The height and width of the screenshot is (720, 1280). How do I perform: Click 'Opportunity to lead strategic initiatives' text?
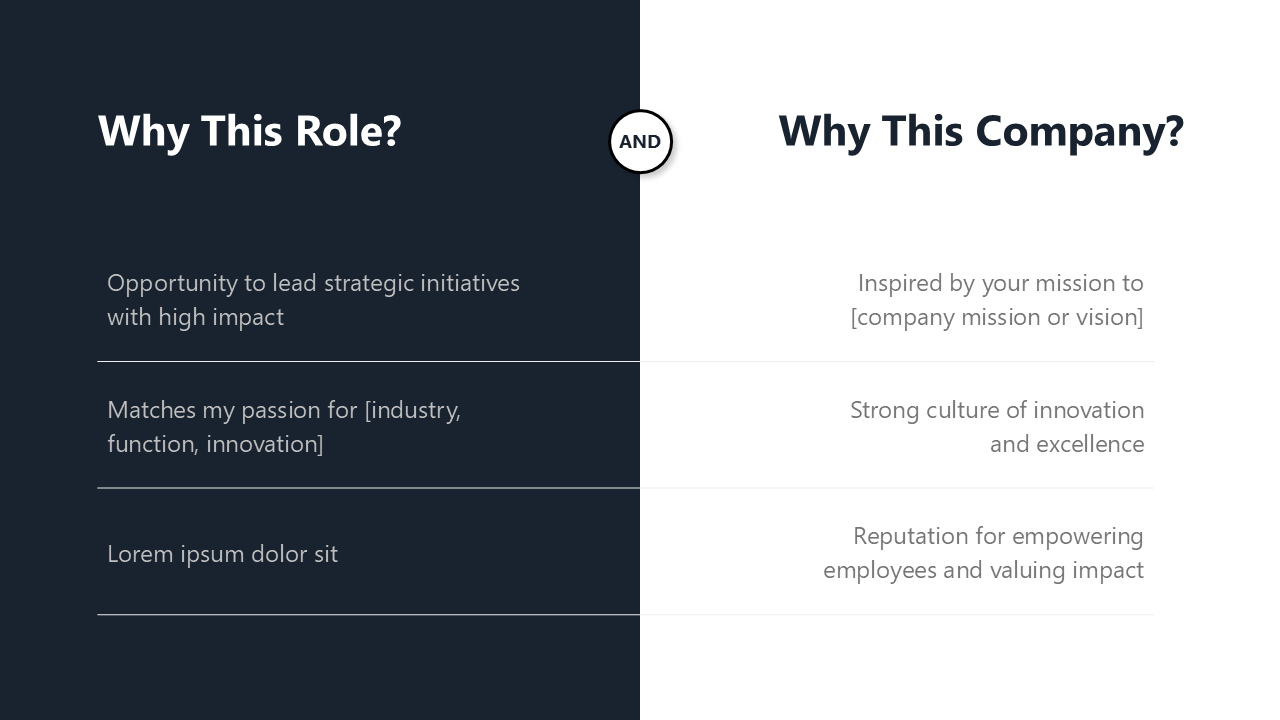point(313,283)
